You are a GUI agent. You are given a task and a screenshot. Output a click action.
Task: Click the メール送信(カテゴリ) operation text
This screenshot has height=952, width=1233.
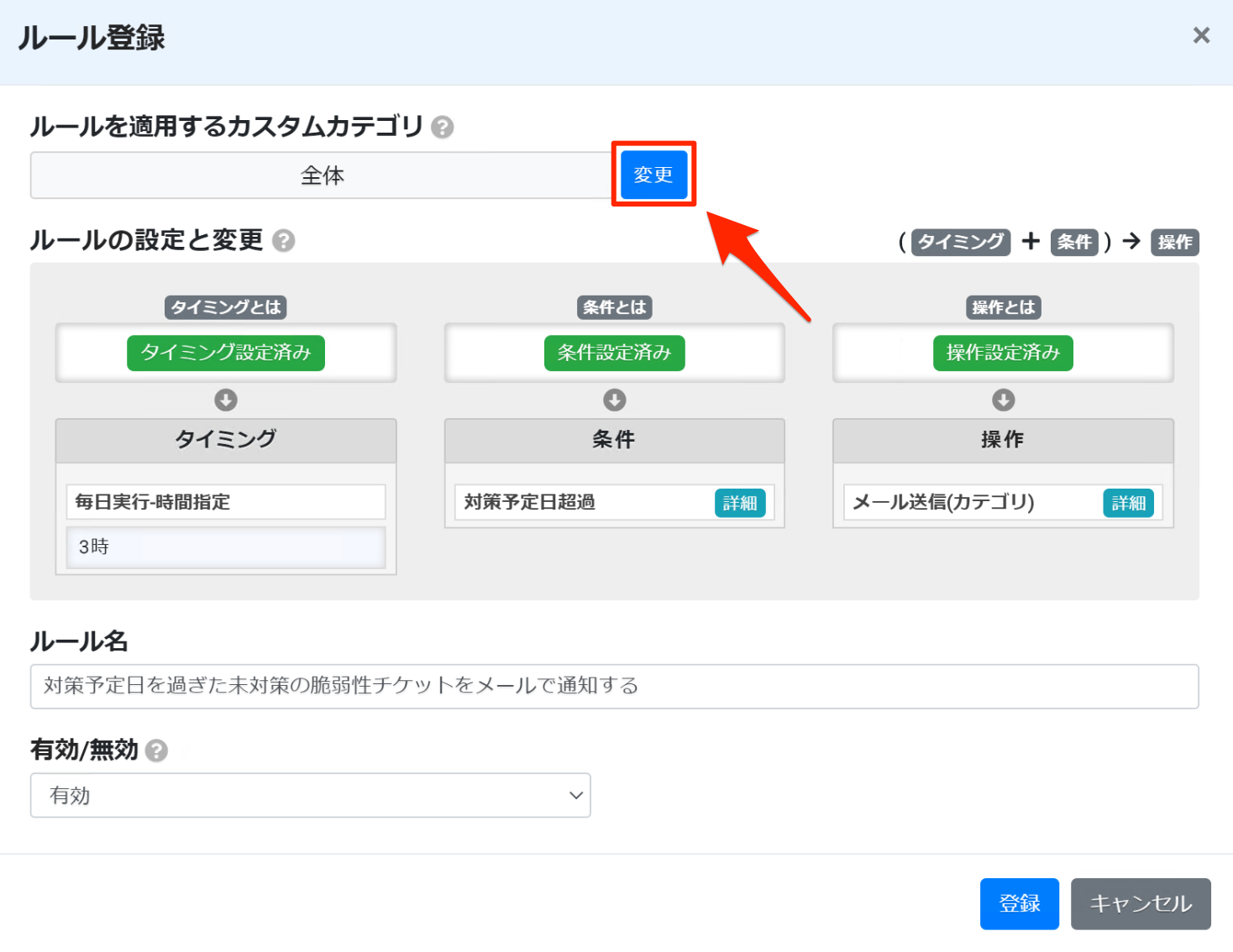943,502
